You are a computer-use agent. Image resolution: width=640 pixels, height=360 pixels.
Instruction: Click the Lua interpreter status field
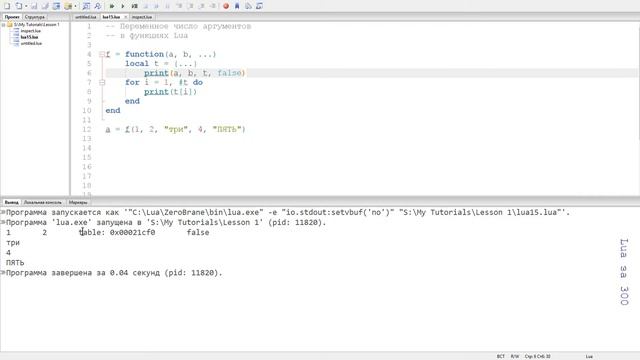tap(589, 356)
